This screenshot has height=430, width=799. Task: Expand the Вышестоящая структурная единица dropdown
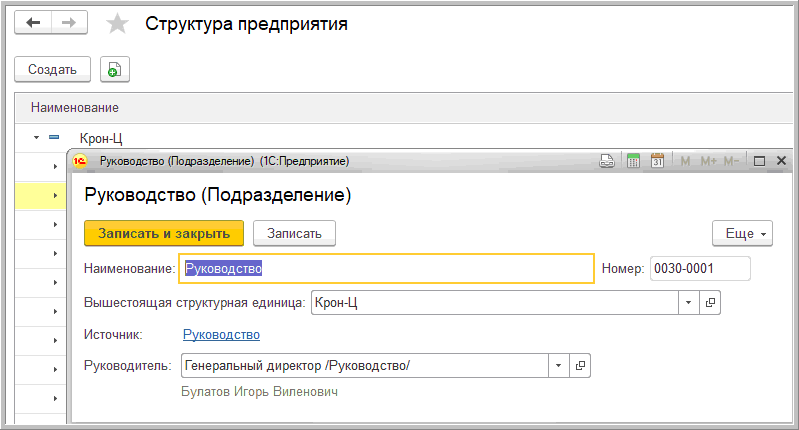click(688, 301)
